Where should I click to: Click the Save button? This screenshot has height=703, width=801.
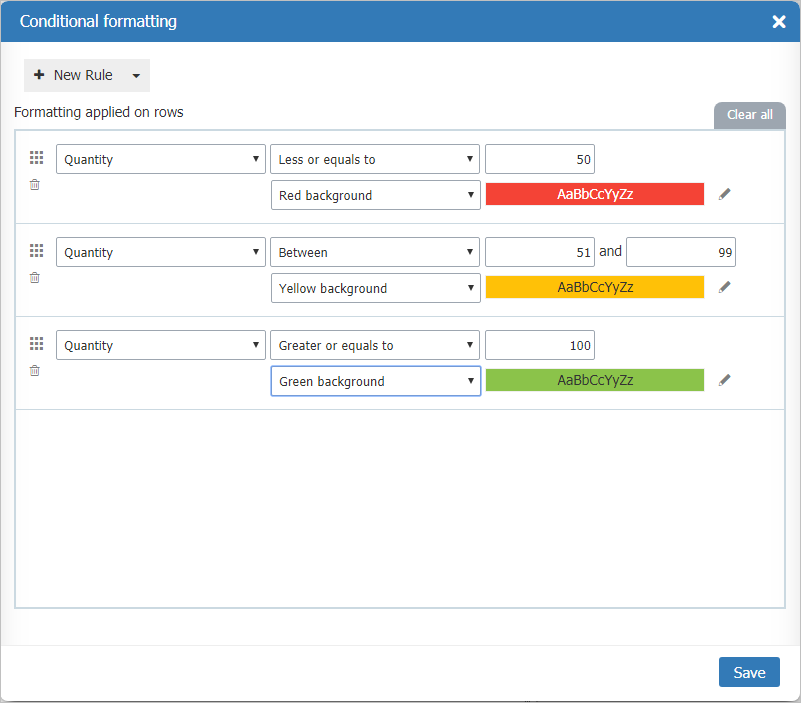point(749,672)
